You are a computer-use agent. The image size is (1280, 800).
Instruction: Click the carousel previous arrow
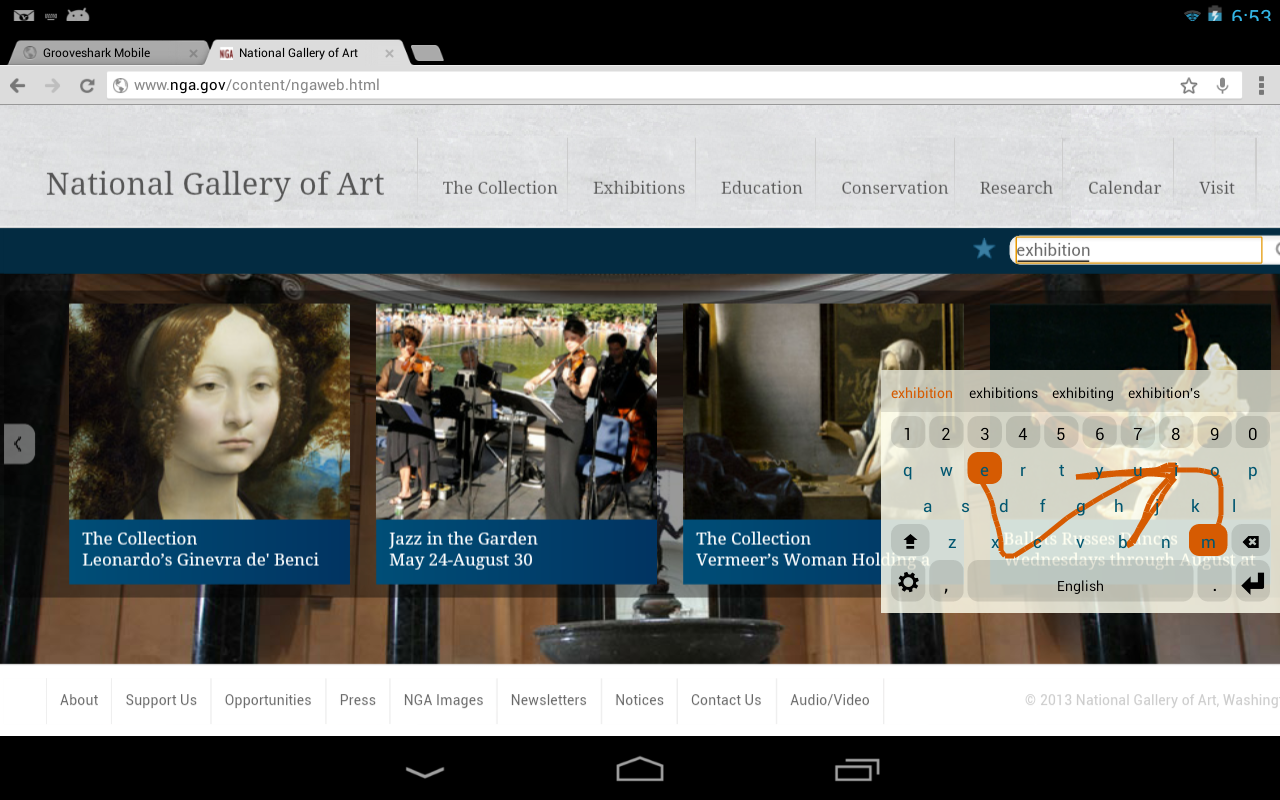point(19,443)
